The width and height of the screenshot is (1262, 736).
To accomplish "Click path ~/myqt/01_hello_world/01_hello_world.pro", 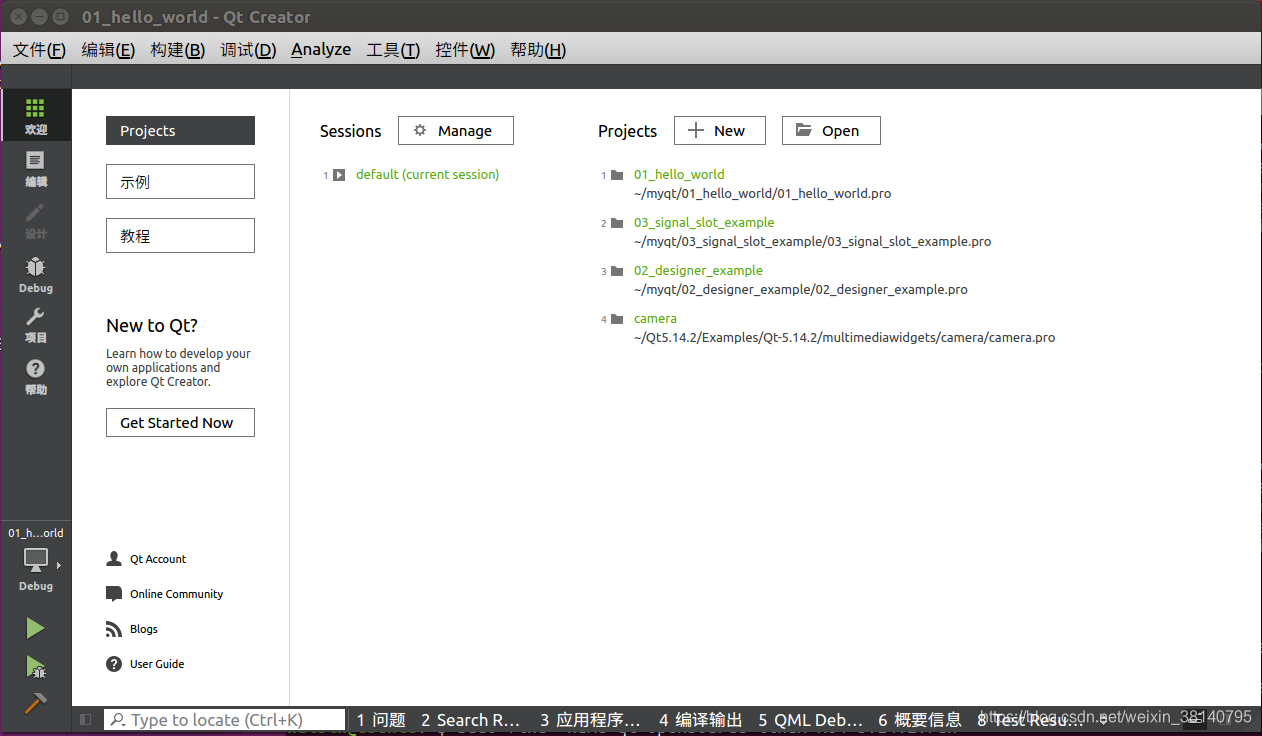I will tap(763, 193).
